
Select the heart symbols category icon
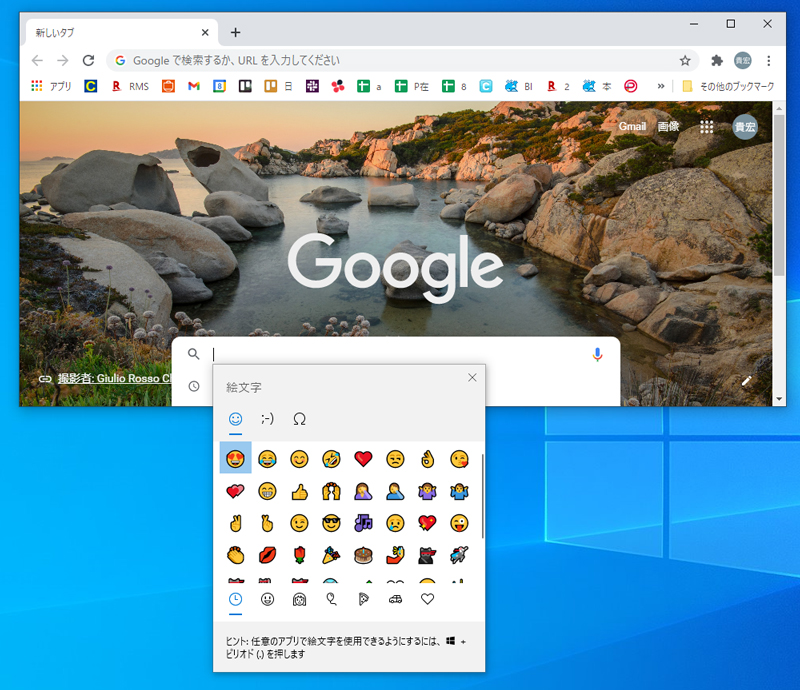tap(427, 598)
